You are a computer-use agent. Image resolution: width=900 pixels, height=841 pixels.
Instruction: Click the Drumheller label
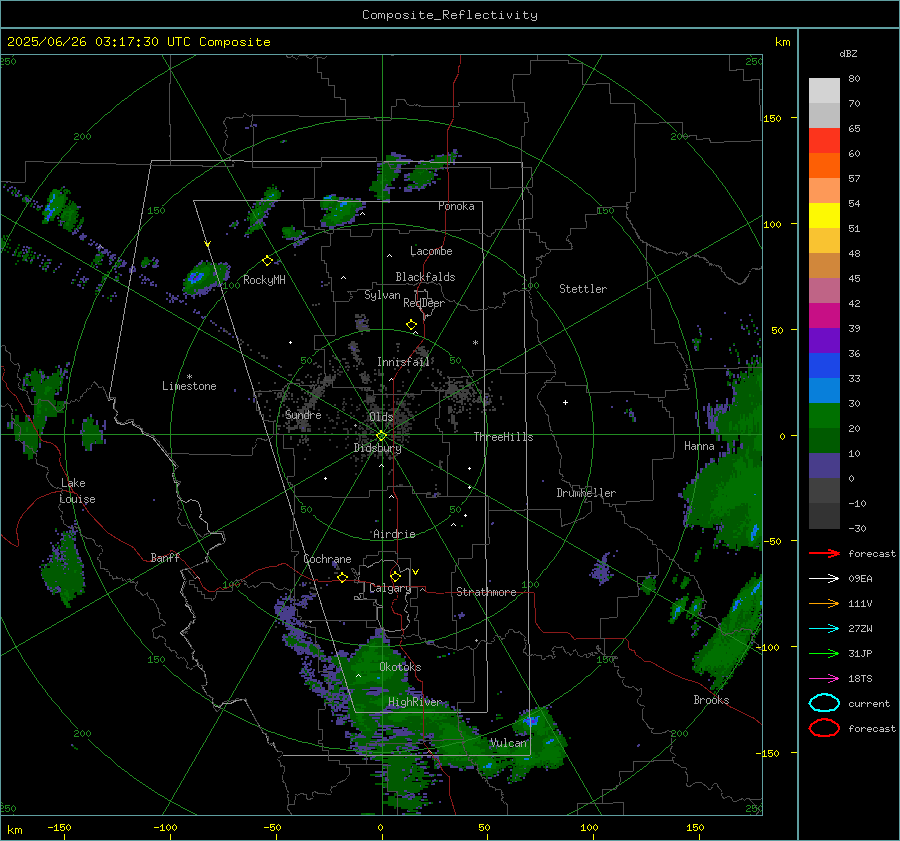586,493
